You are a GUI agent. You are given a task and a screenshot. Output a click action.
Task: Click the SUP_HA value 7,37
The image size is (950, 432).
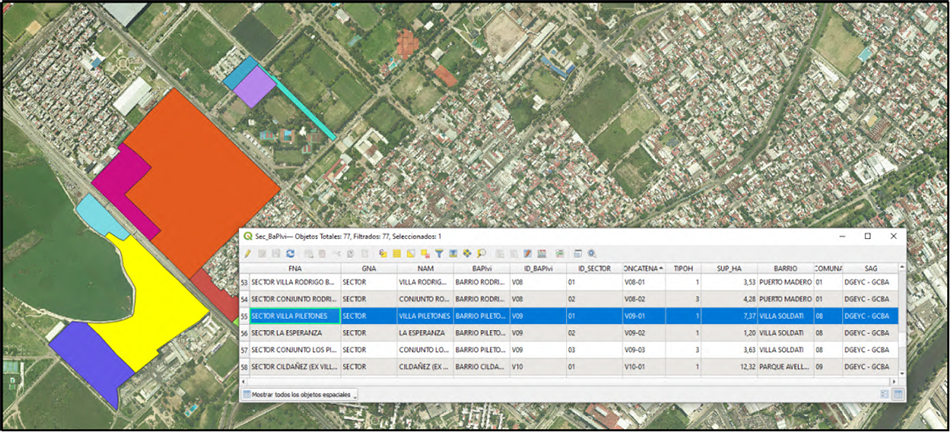click(729, 316)
